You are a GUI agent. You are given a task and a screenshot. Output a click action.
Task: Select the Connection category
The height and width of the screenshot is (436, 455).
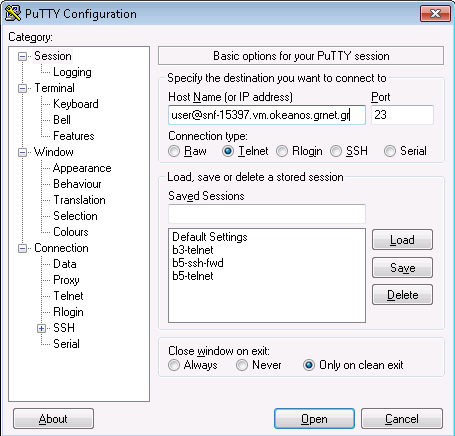click(61, 248)
